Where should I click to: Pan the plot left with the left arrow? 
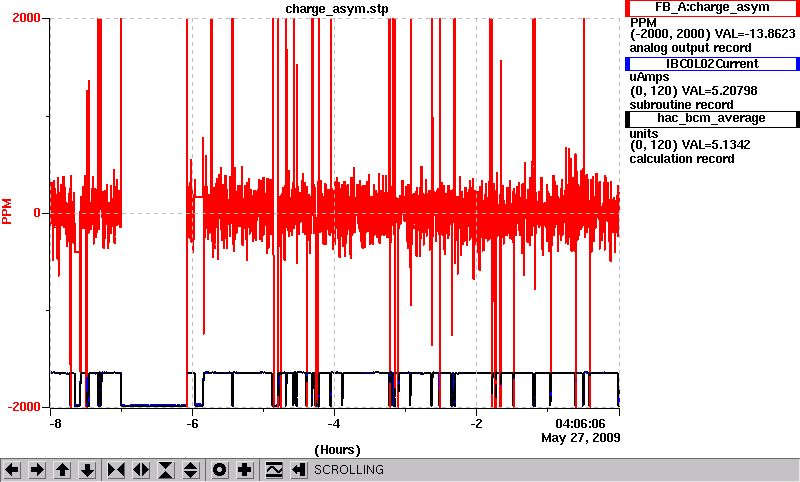[x=12, y=470]
